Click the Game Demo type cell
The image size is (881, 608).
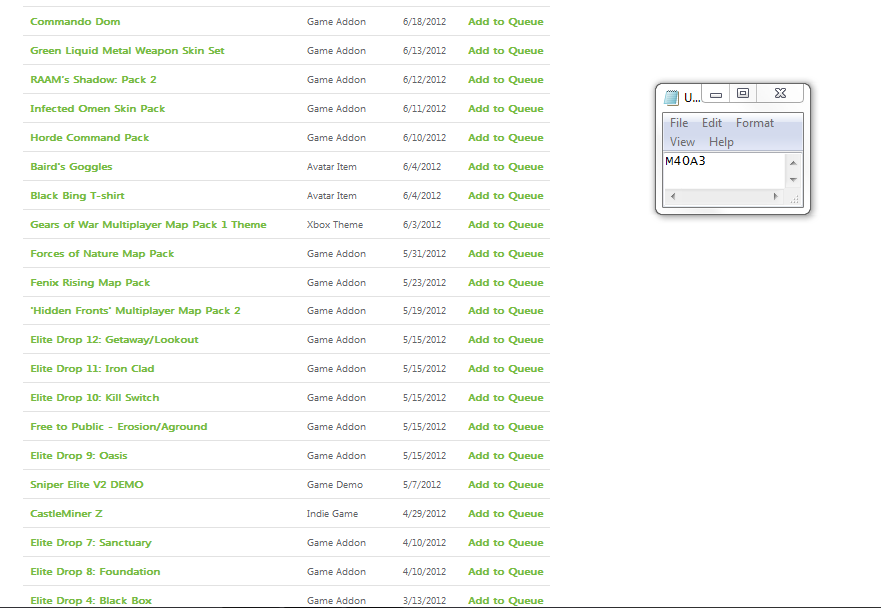pos(335,485)
